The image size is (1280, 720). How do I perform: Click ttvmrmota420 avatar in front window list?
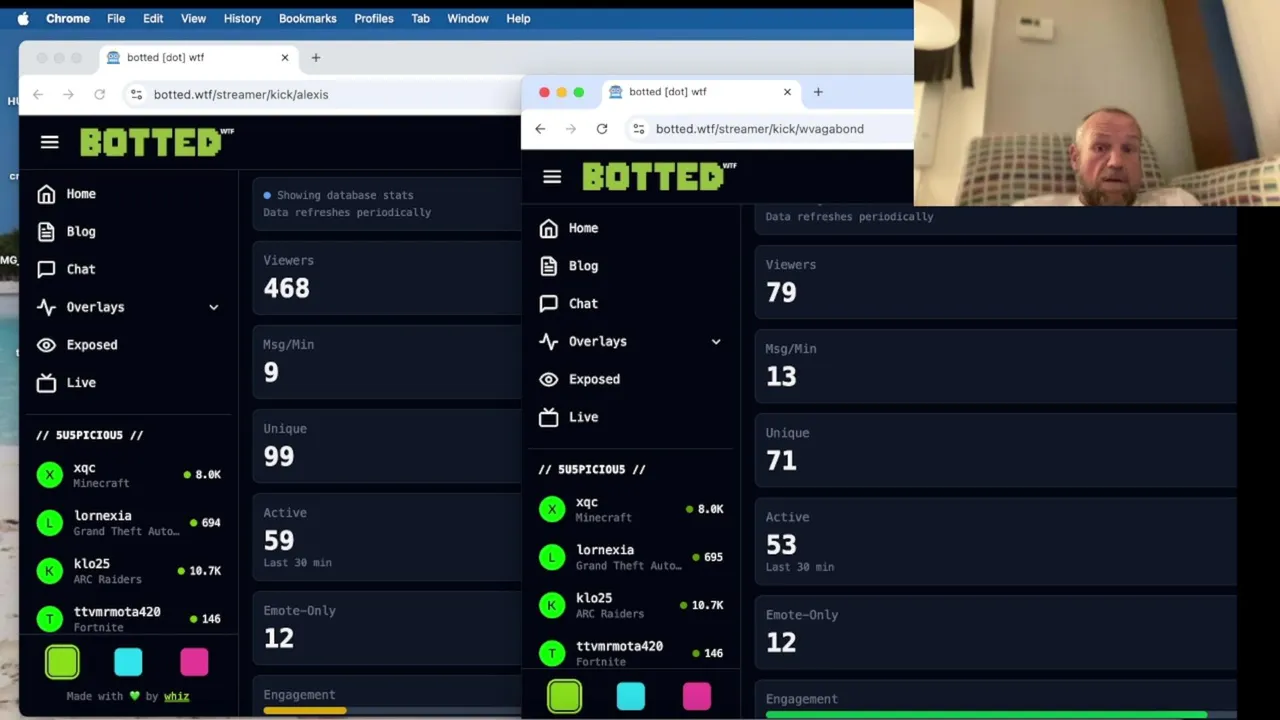tap(551, 653)
